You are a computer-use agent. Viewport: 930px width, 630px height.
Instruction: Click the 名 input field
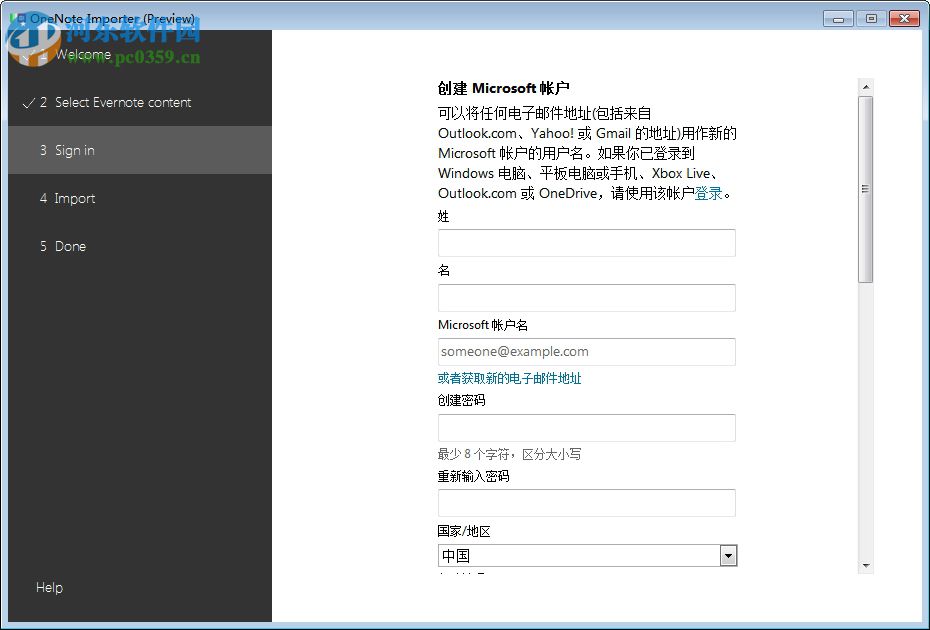[x=586, y=297]
